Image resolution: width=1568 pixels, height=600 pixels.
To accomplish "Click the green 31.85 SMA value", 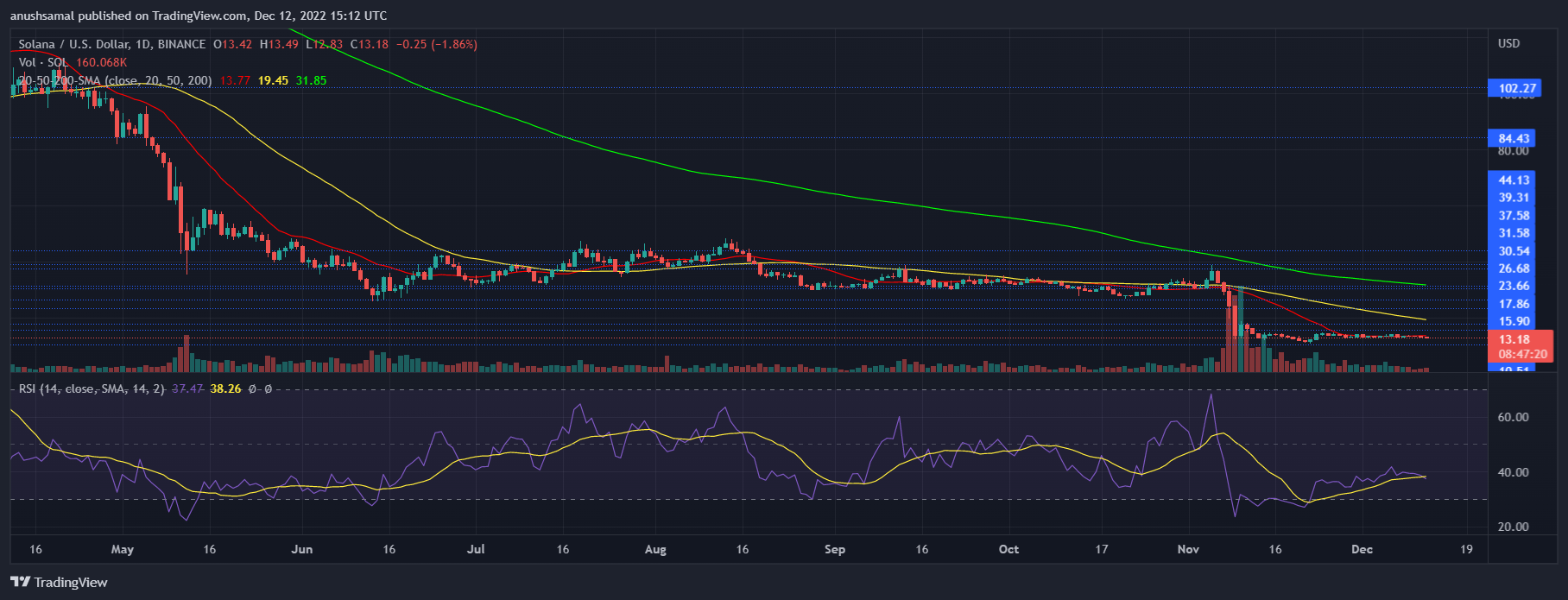I will tap(311, 80).
